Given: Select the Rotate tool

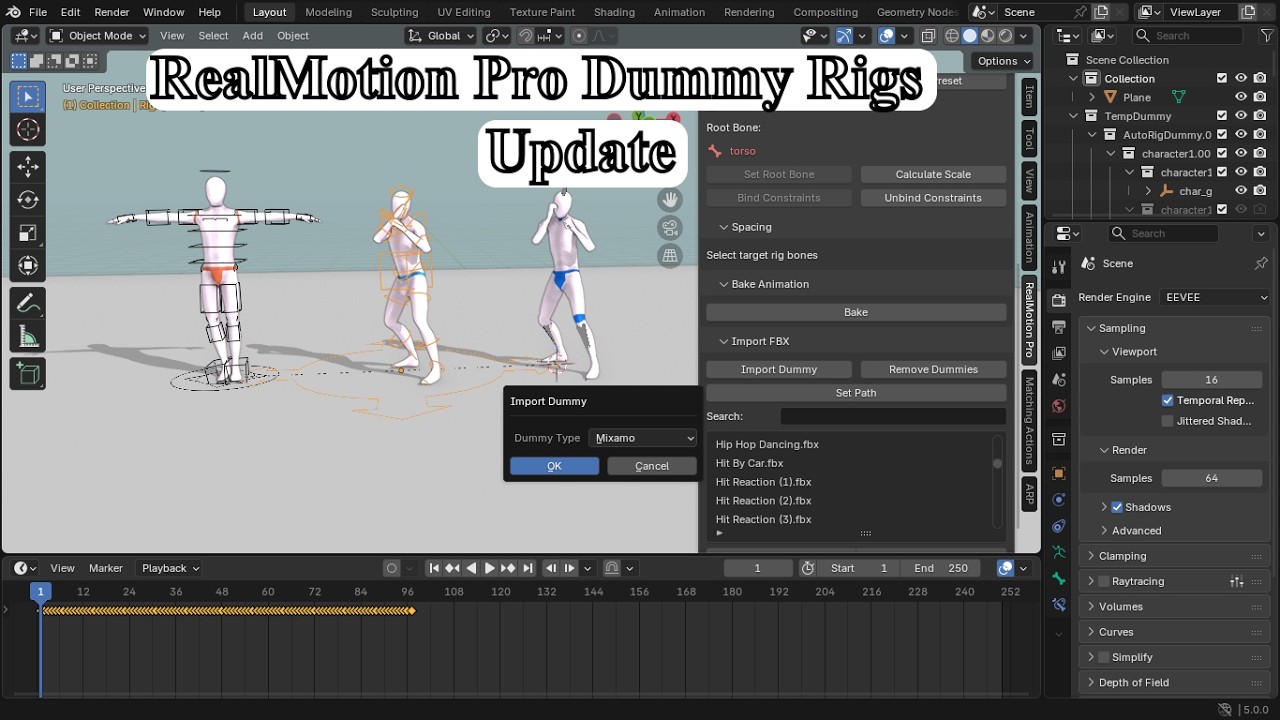Looking at the screenshot, I should (28, 200).
